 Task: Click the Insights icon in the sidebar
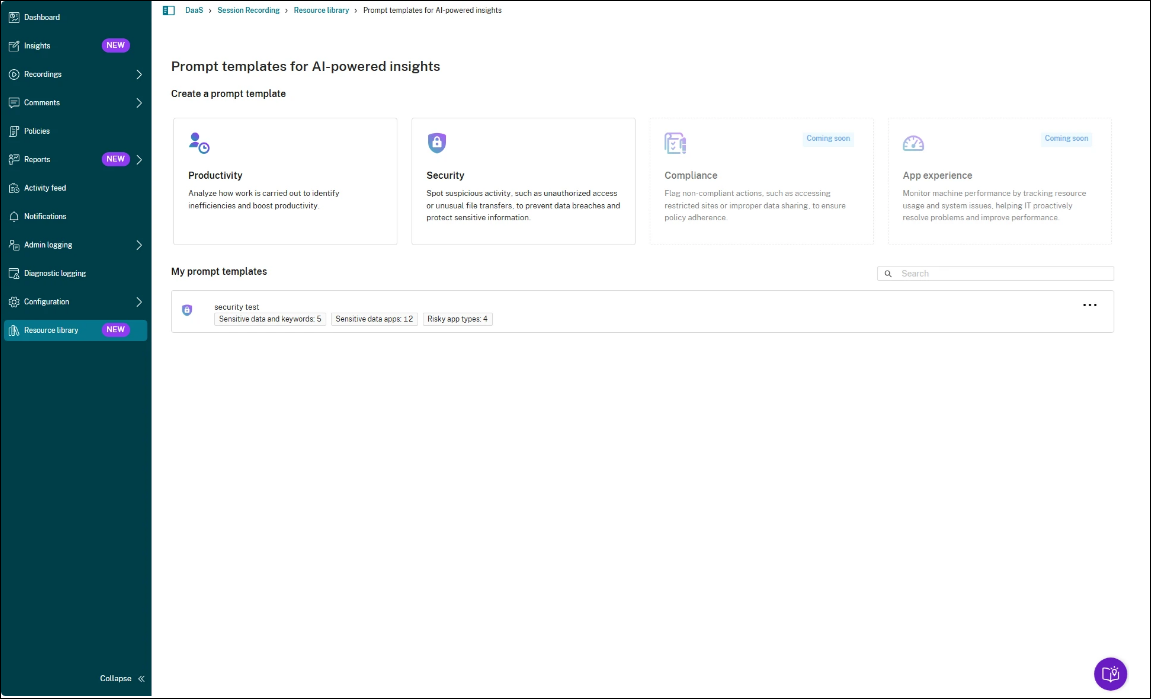click(13, 46)
